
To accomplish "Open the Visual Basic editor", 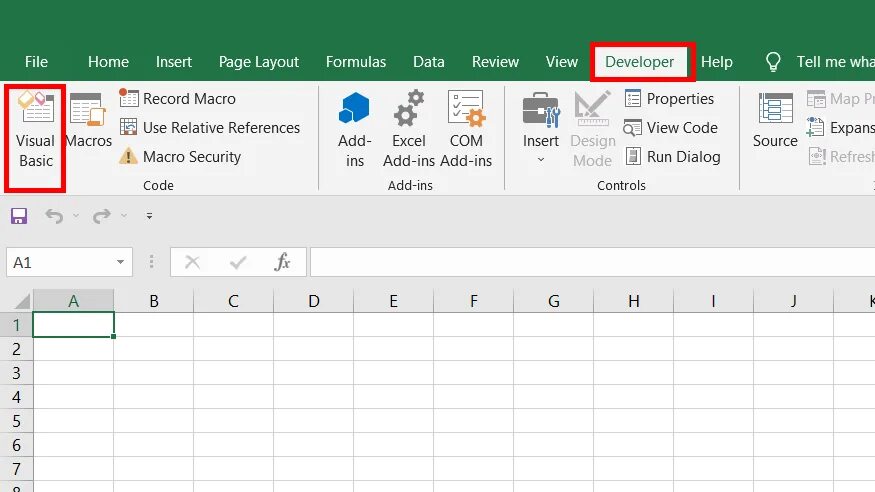I will click(36, 130).
